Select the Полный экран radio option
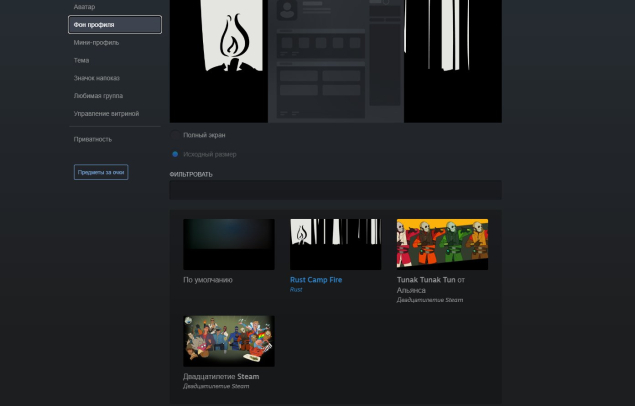 (176, 135)
